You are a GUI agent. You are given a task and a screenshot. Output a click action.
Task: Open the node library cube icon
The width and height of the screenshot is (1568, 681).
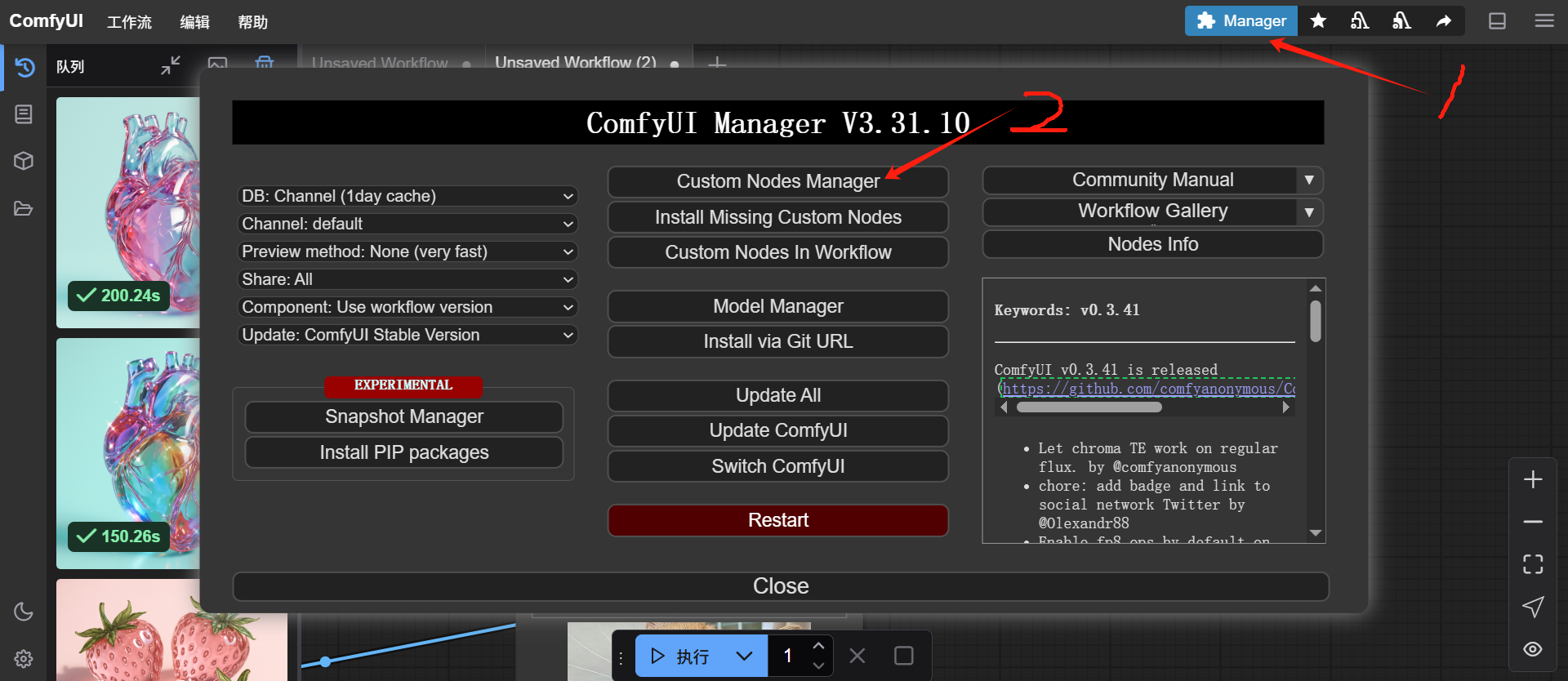coord(24,161)
